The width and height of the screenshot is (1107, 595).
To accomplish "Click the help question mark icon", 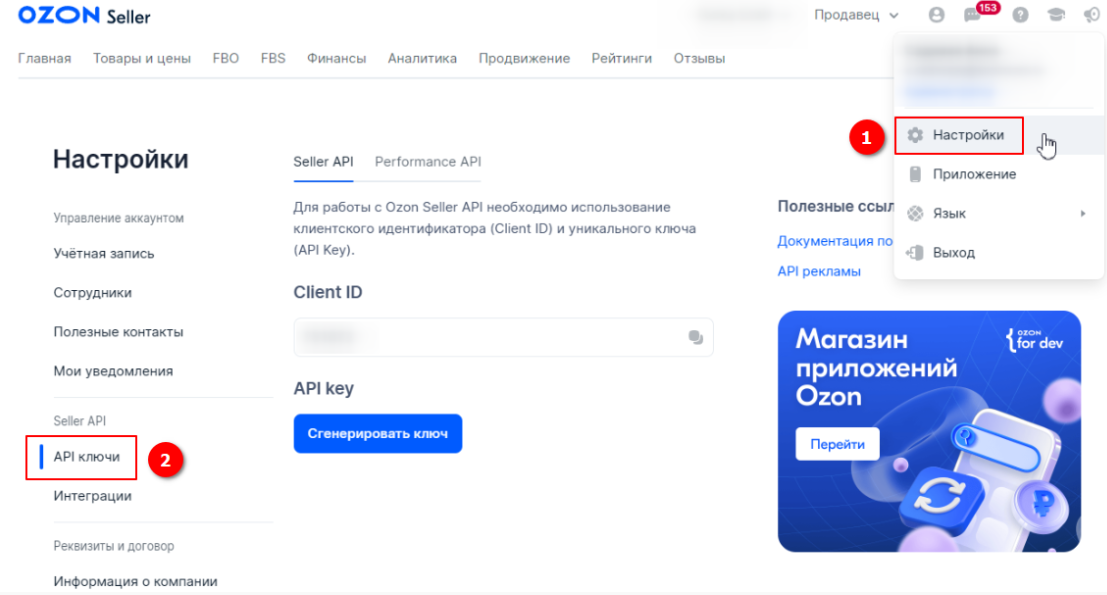I will tap(1020, 15).
